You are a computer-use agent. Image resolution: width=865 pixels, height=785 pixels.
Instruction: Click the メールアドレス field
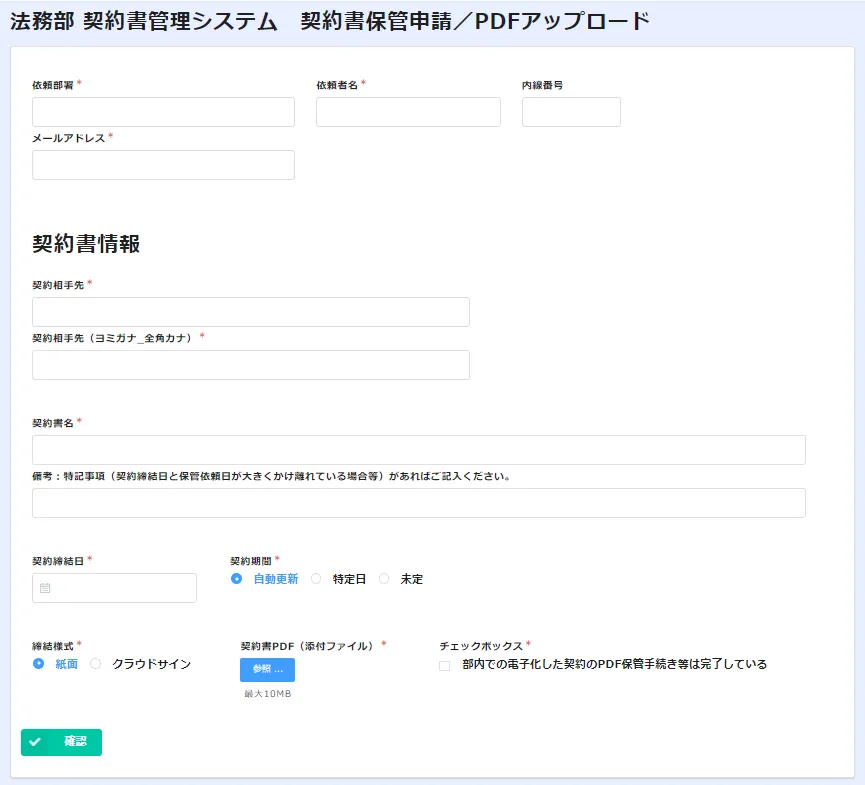tap(163, 165)
